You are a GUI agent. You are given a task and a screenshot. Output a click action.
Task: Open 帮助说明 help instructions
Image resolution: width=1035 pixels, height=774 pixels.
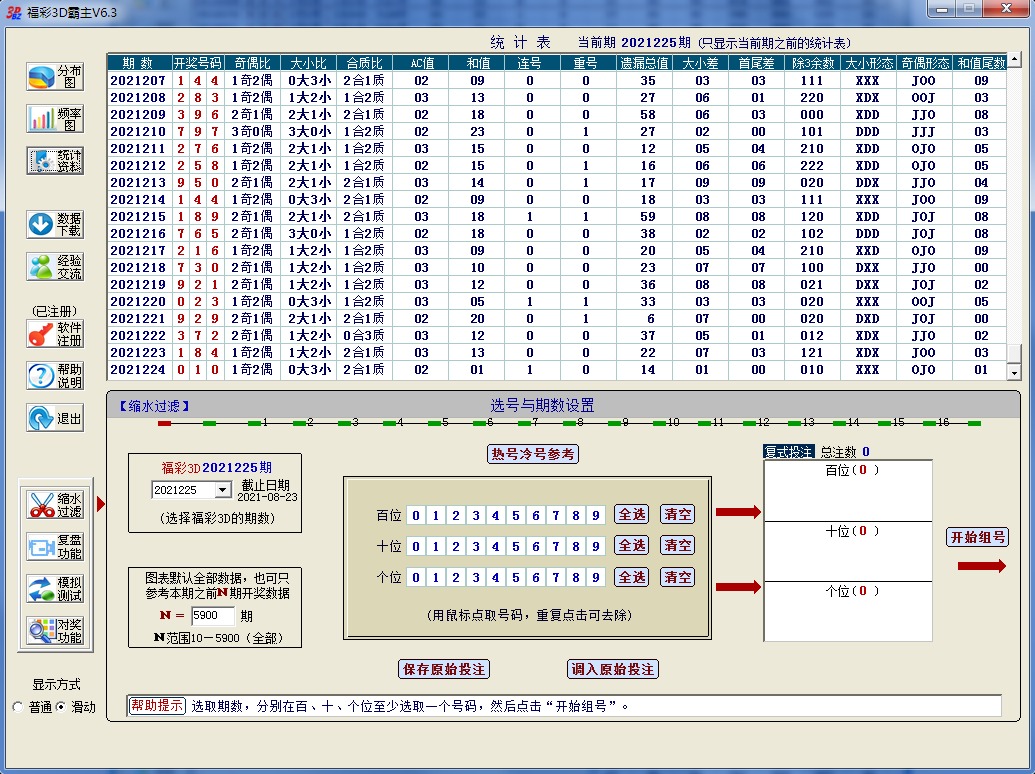click(55, 376)
